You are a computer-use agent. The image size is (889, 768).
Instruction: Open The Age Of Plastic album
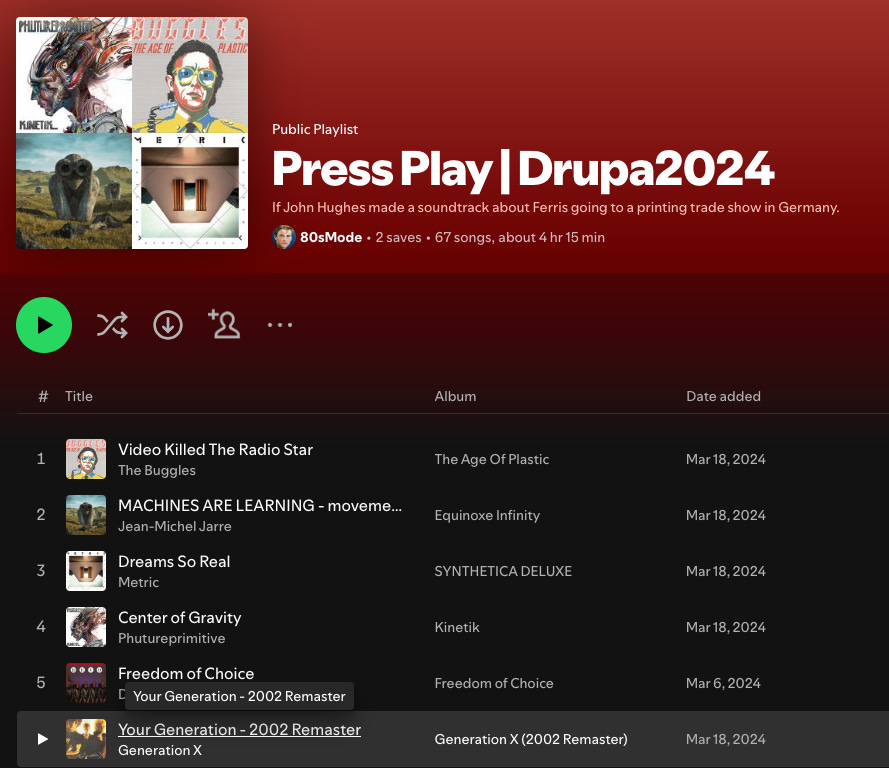(492, 459)
